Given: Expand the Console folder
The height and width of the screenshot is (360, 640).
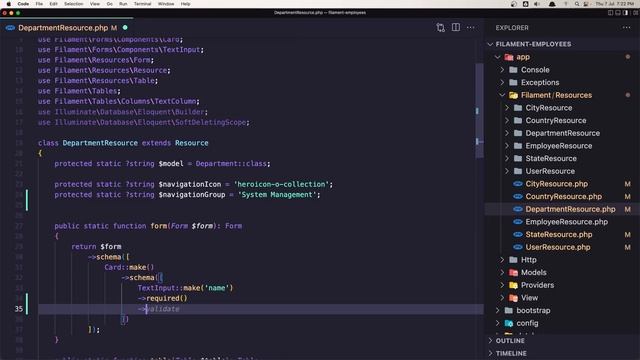Looking at the screenshot, I should point(503,70).
